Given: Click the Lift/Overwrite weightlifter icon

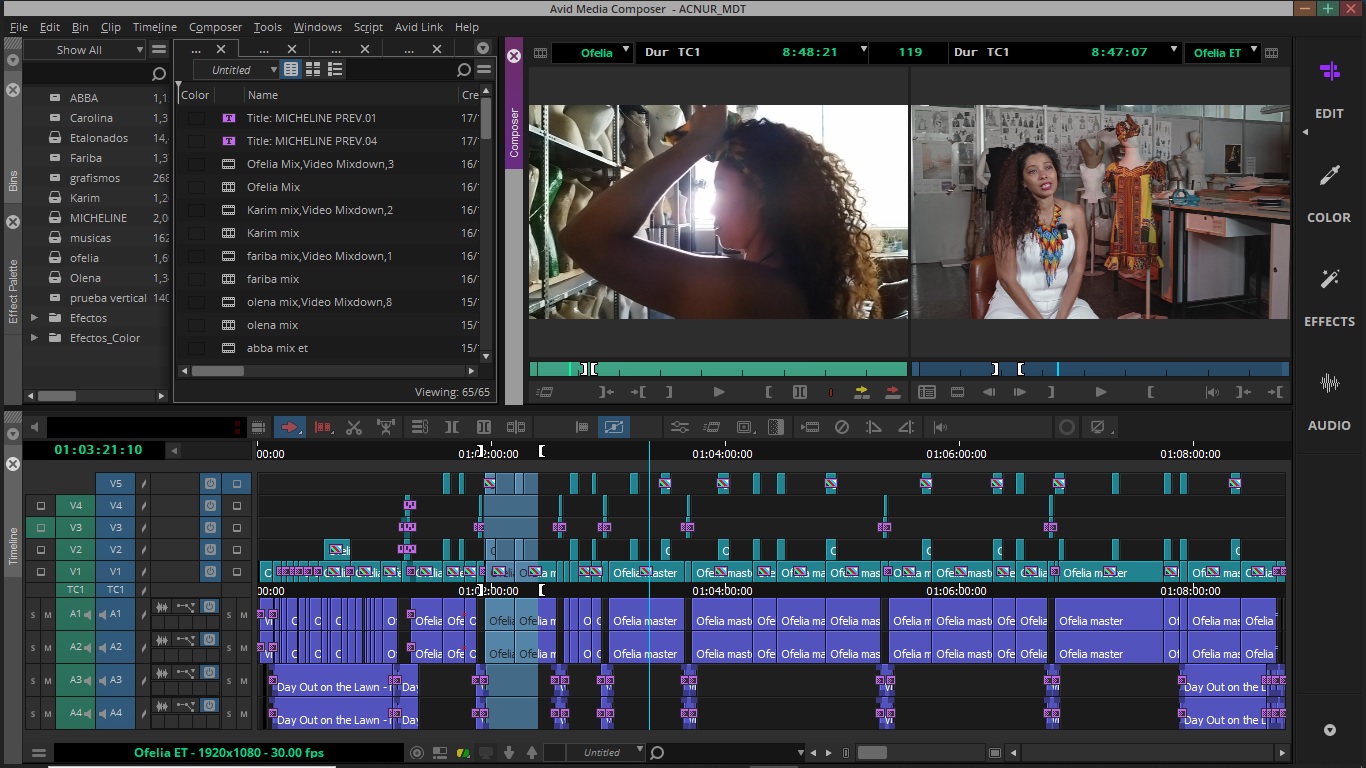Looking at the screenshot, I should pyautogui.click(x=385, y=427).
